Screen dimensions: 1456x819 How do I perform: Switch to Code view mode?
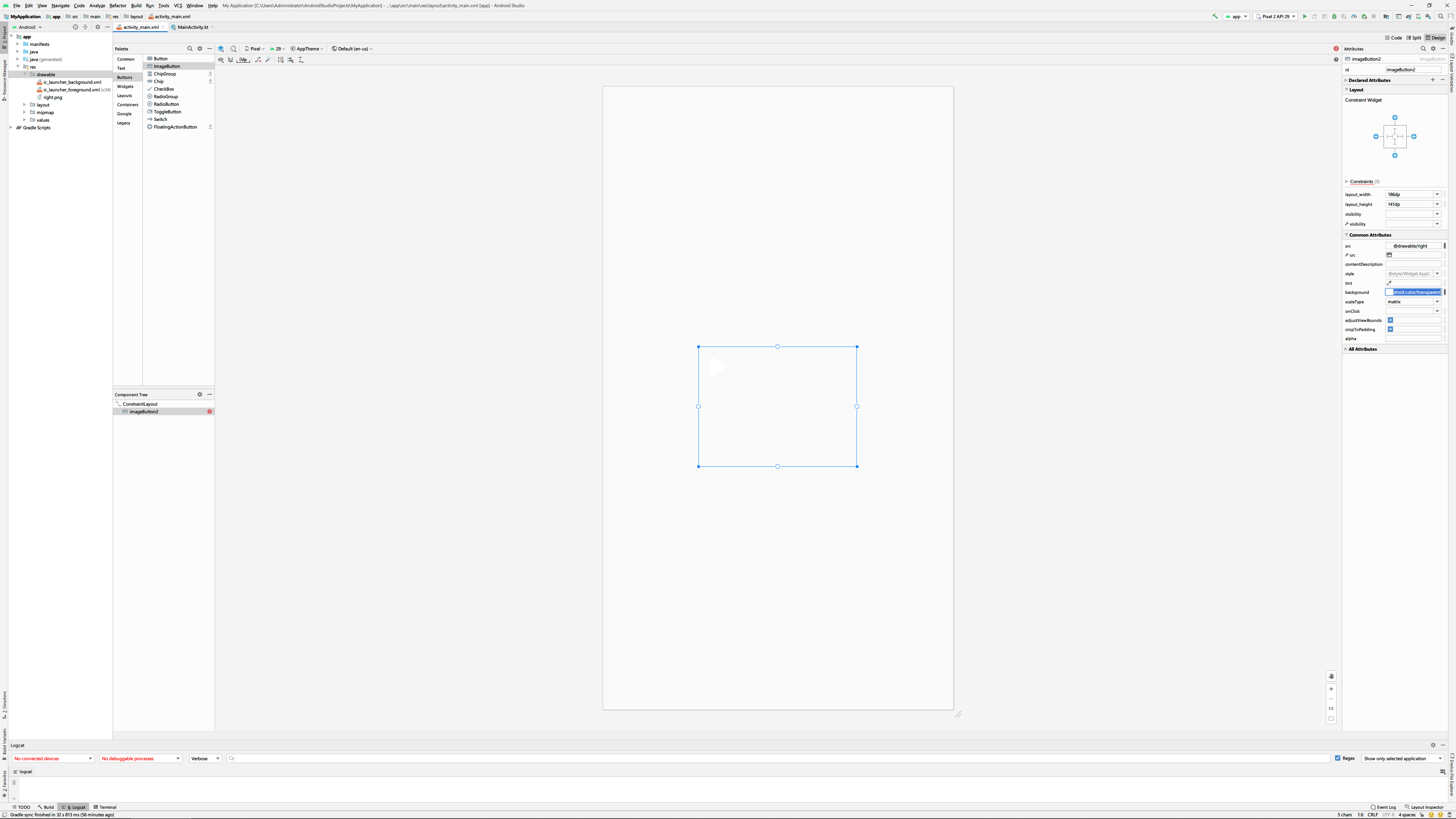tap(1393, 38)
